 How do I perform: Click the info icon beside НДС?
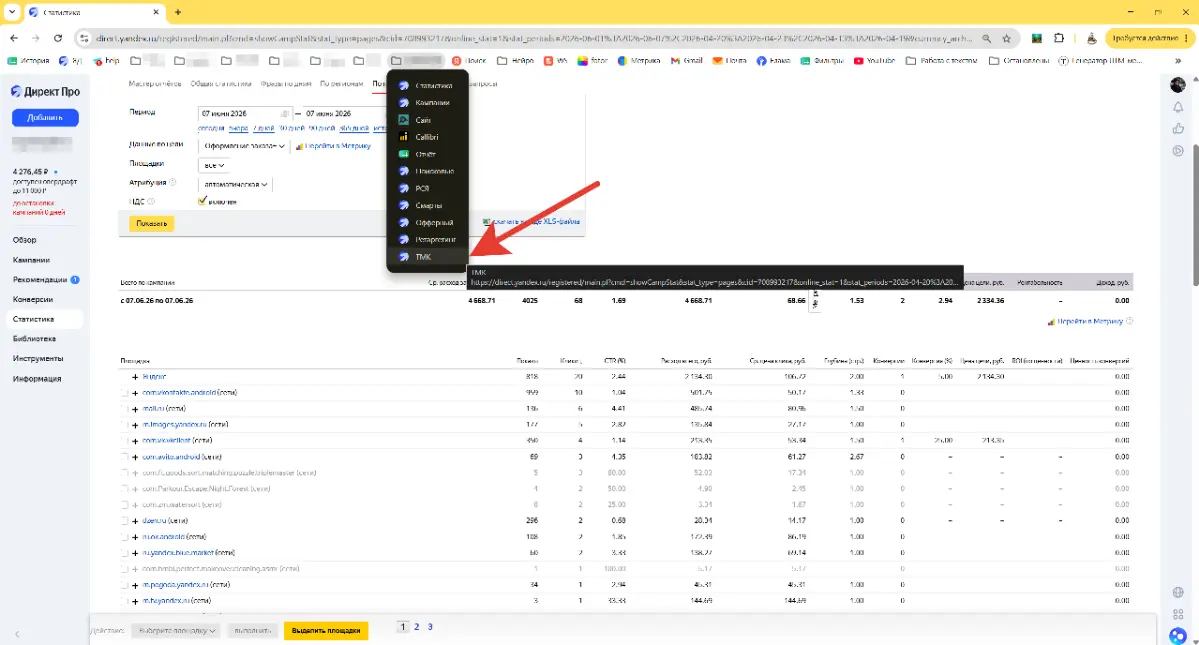151,202
